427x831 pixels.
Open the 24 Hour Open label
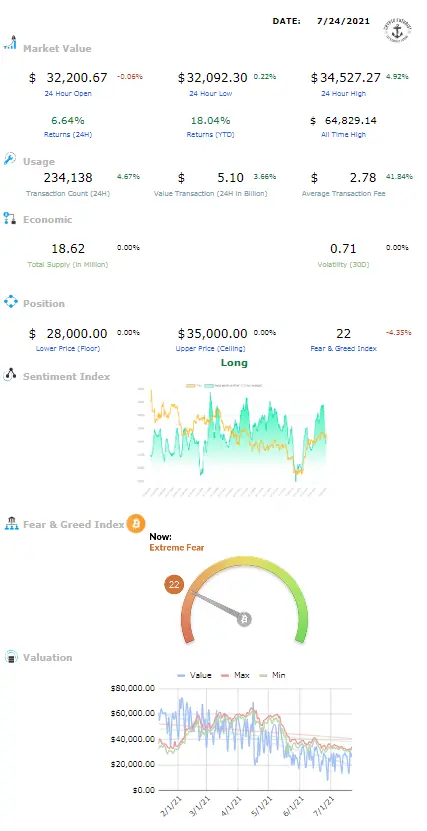(68, 94)
